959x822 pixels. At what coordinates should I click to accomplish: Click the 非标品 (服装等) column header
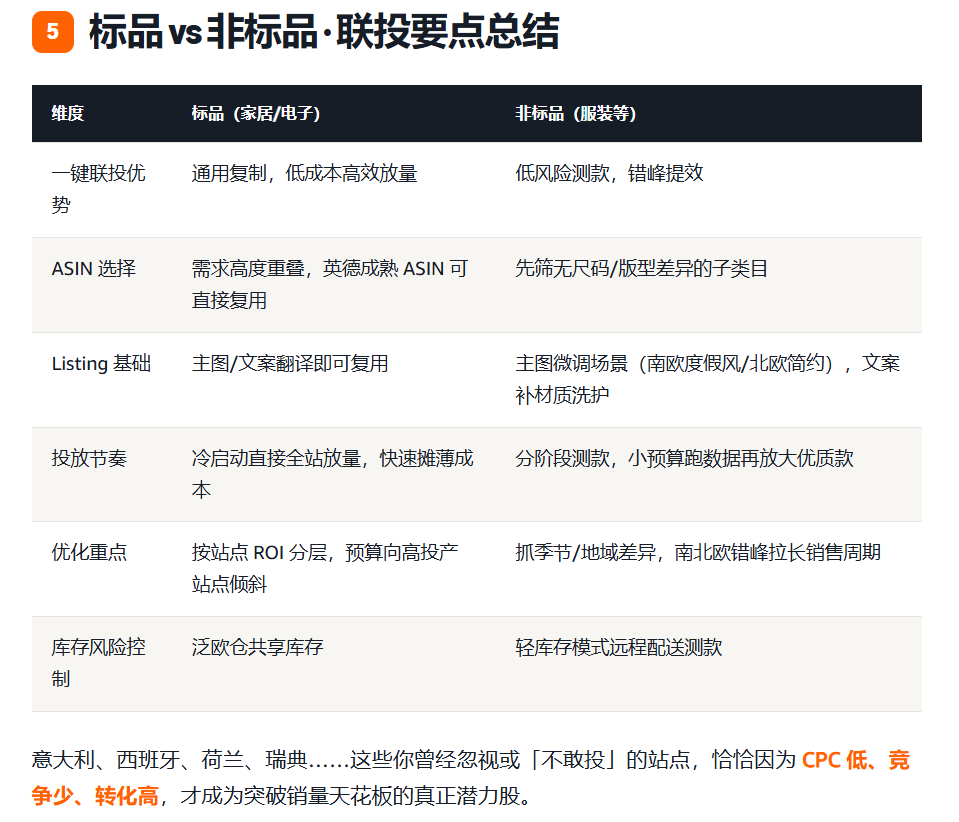point(576,114)
